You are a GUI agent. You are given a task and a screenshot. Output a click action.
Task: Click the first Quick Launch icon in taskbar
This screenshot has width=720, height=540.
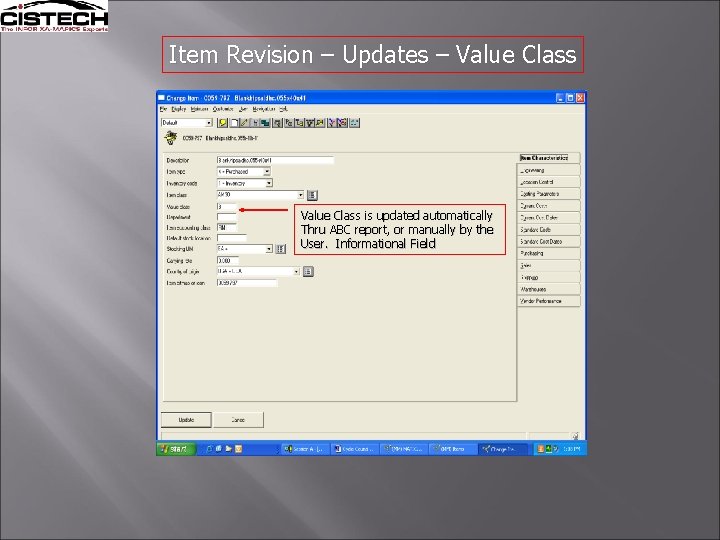pos(209,449)
